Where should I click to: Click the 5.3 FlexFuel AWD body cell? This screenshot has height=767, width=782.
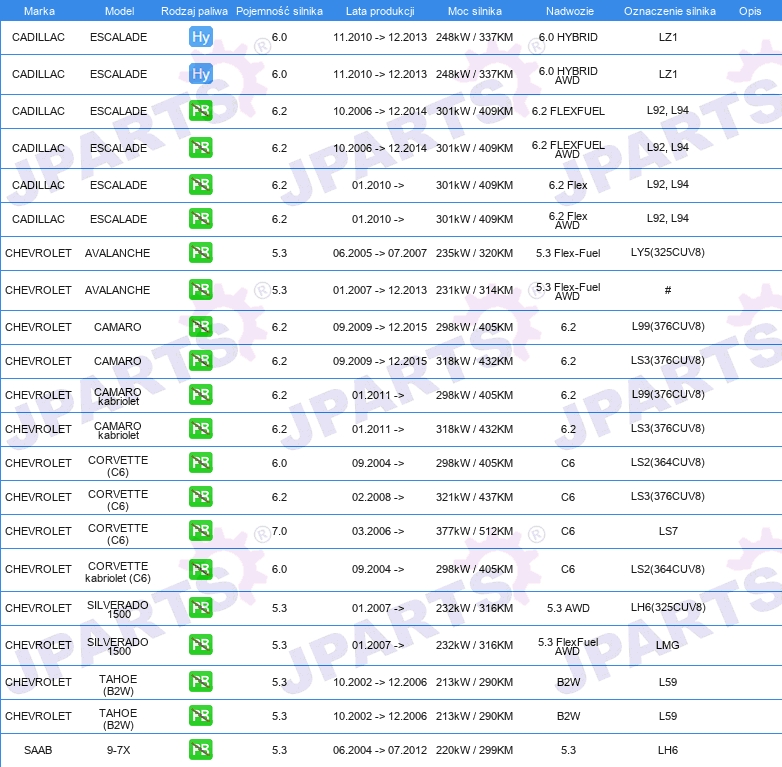tap(568, 646)
